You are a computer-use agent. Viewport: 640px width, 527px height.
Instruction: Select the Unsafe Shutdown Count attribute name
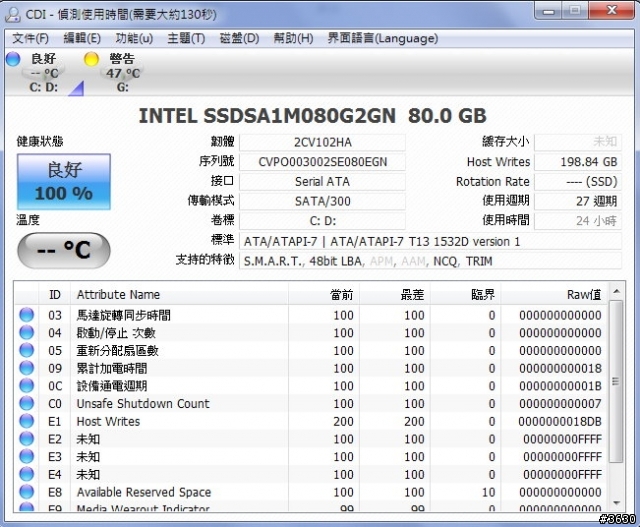[143, 404]
